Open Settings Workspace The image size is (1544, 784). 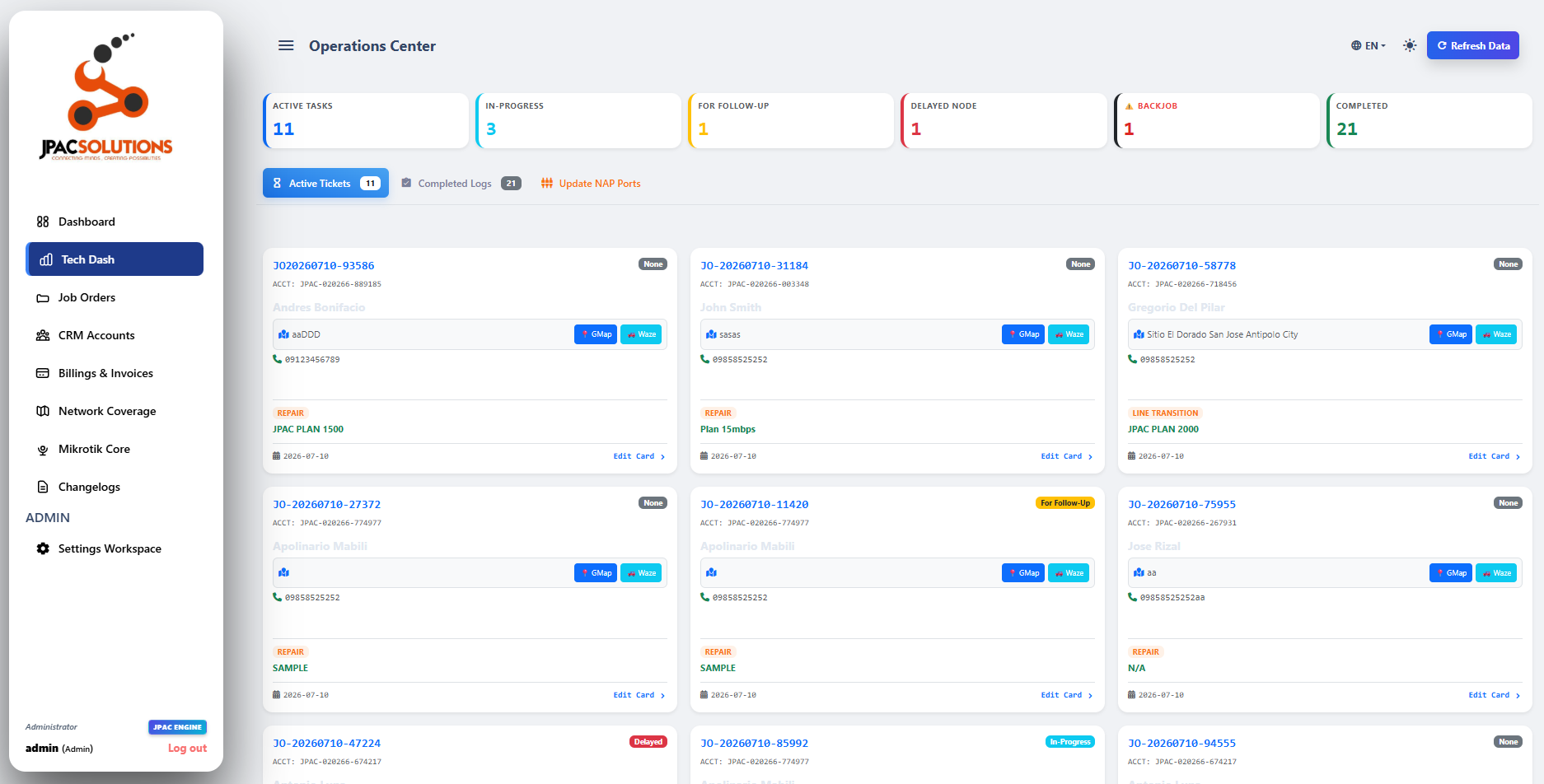click(x=115, y=548)
